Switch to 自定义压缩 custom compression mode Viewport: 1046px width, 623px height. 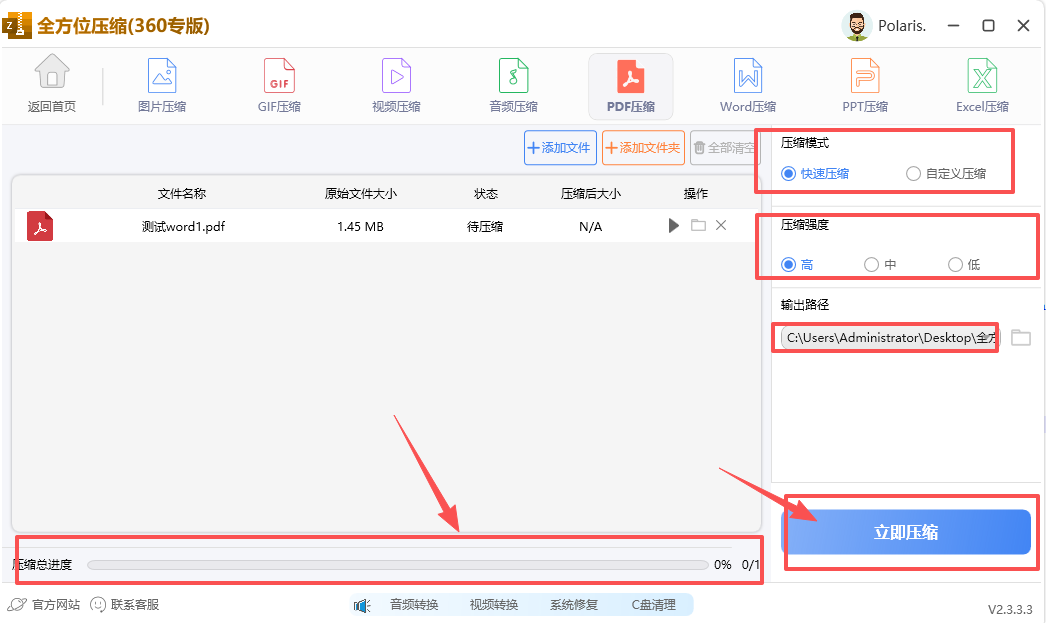[912, 173]
